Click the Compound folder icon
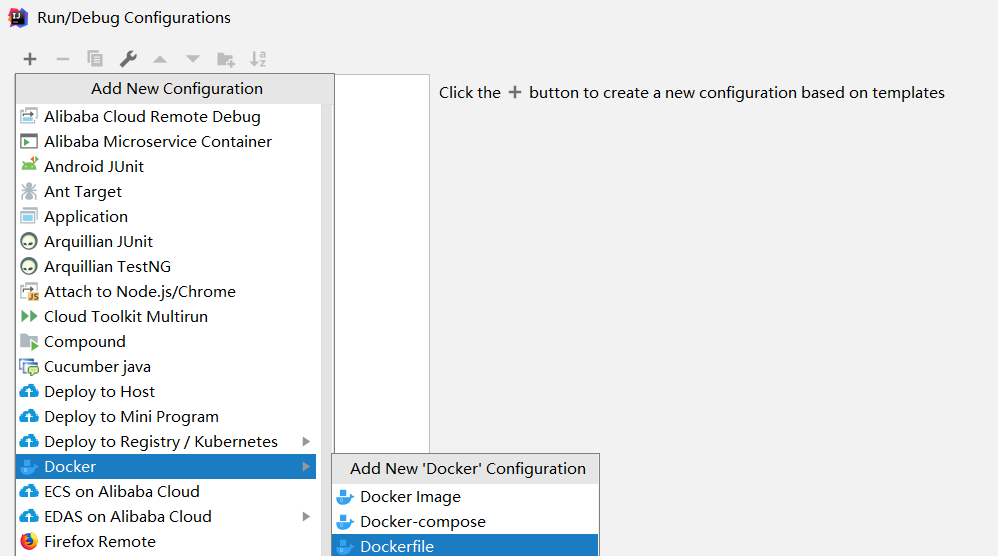The image size is (998, 556). pos(29,342)
